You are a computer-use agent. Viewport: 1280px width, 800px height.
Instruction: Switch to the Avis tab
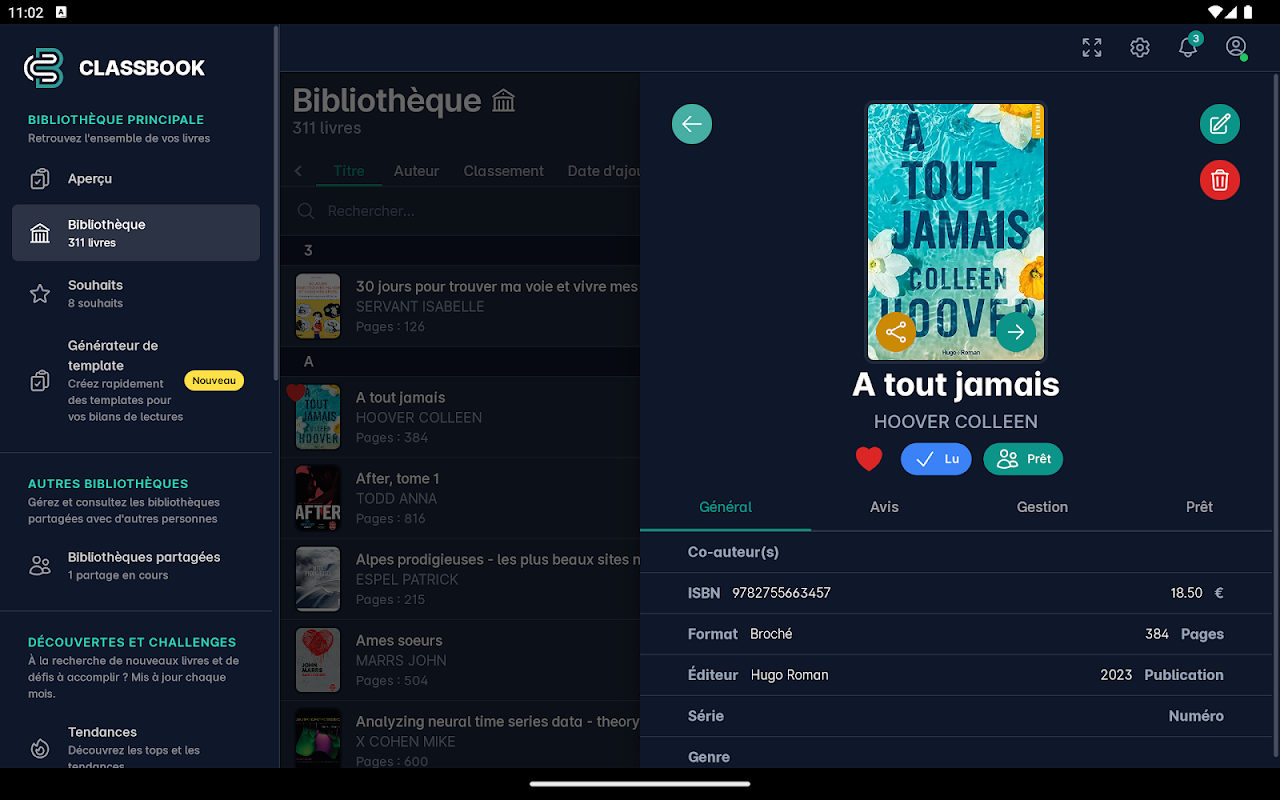[x=884, y=507]
